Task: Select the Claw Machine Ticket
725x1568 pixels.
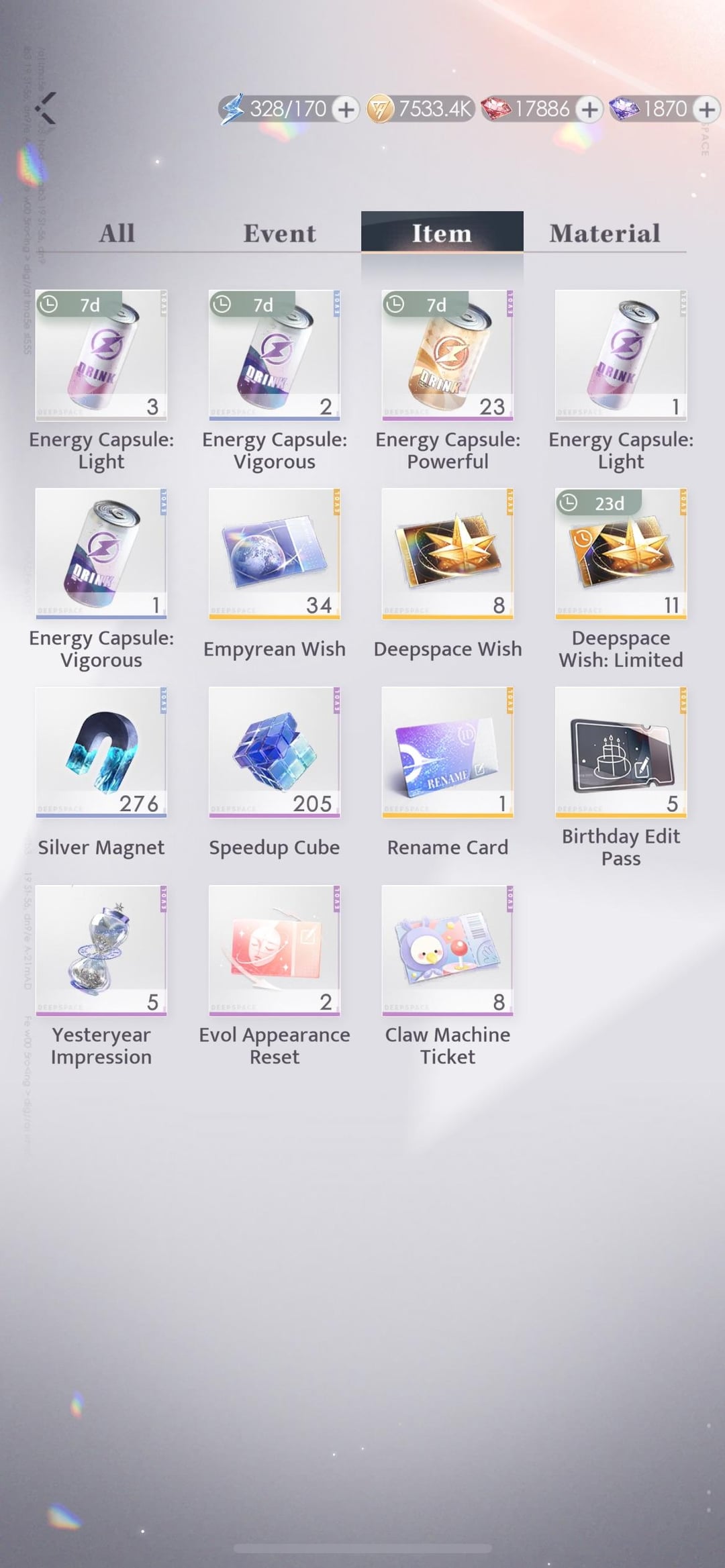Action: point(448,951)
